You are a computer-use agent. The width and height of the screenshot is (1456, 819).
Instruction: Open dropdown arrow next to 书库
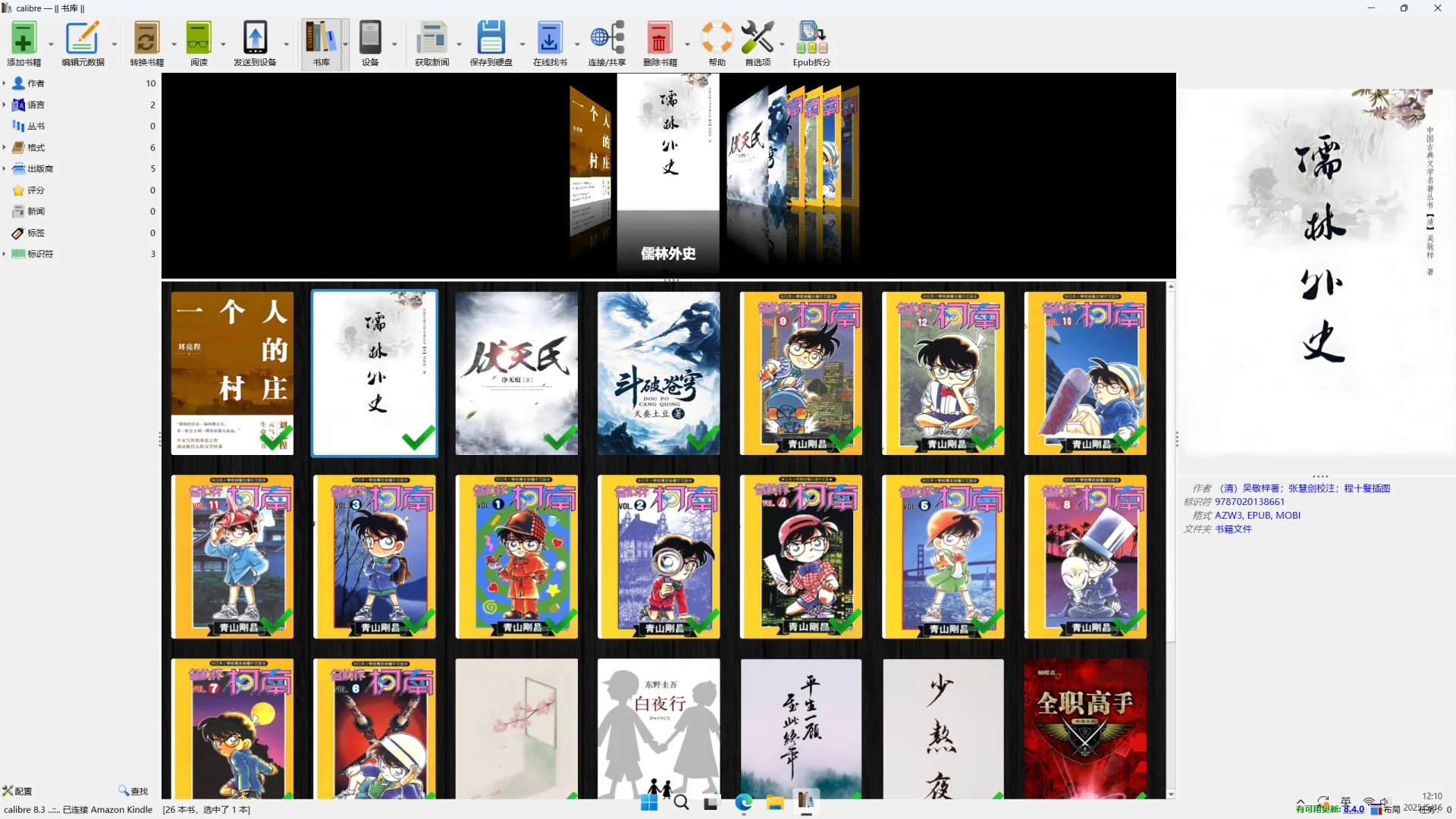point(345,44)
